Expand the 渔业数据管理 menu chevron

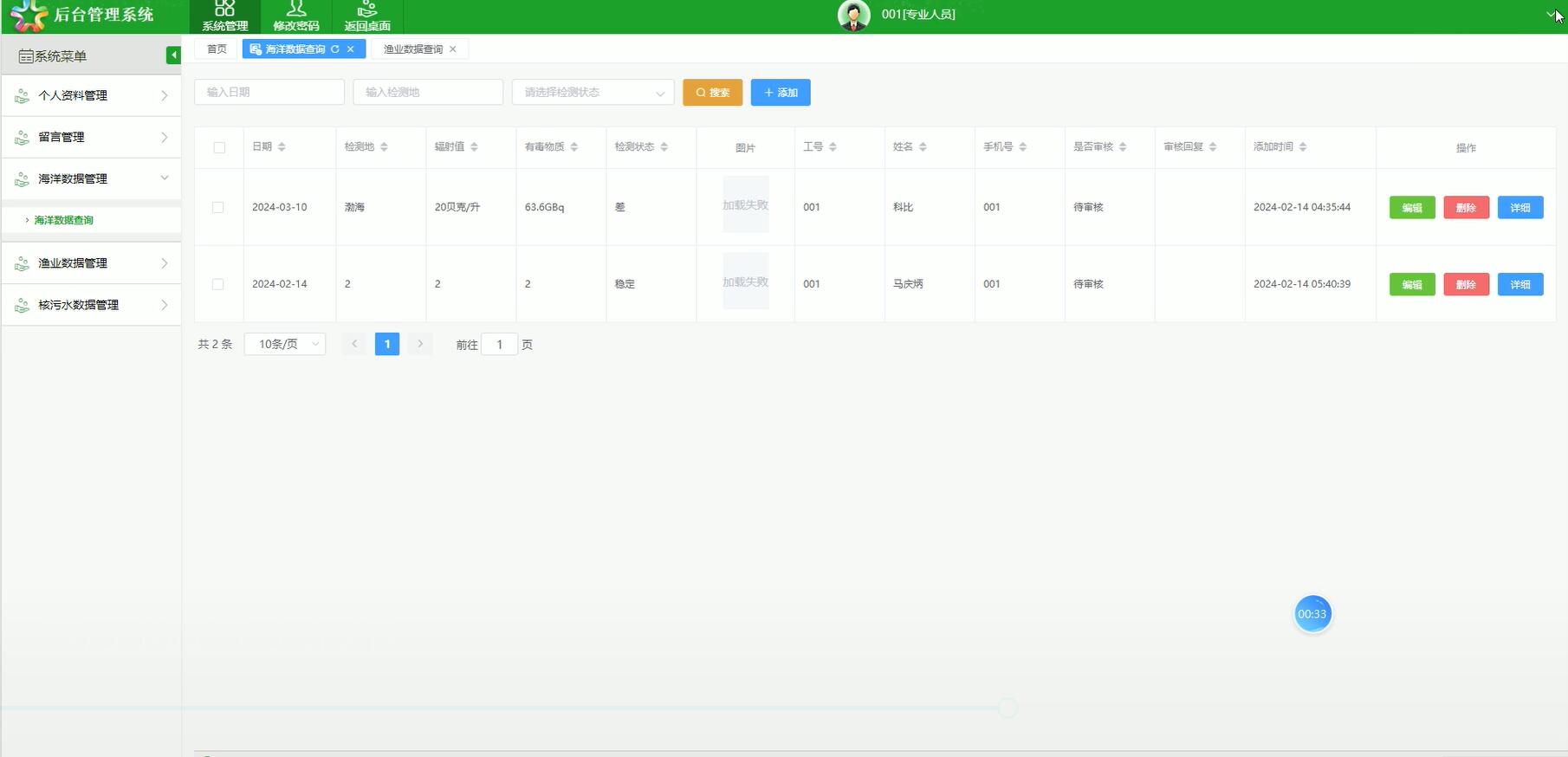164,263
